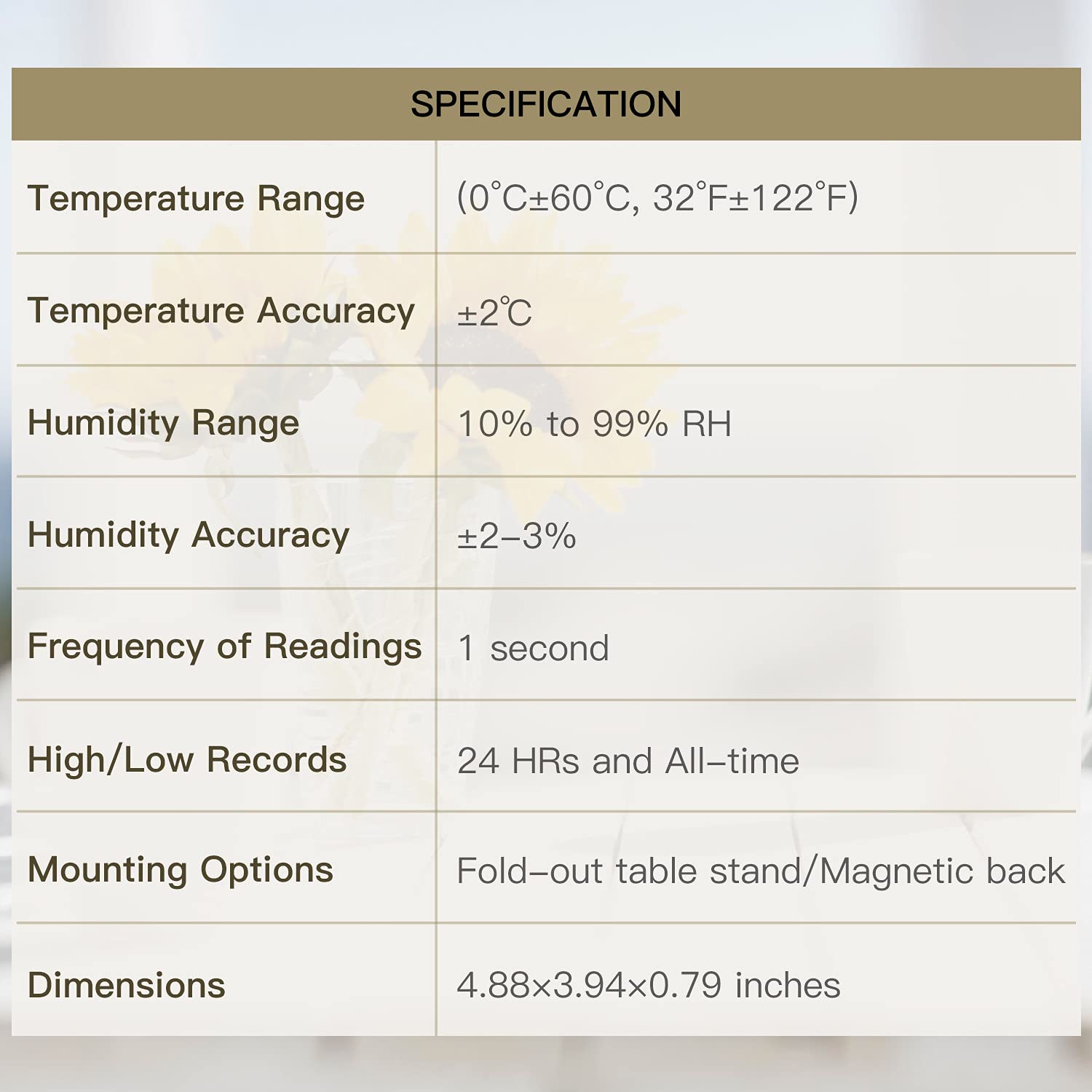Click the Fold-out table stand text
The height and width of the screenshot is (1092, 1092).
tap(628, 871)
